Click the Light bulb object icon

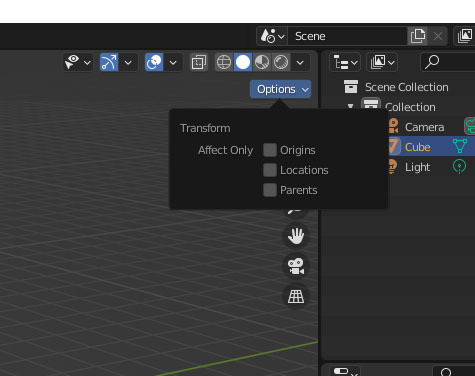coord(392,166)
